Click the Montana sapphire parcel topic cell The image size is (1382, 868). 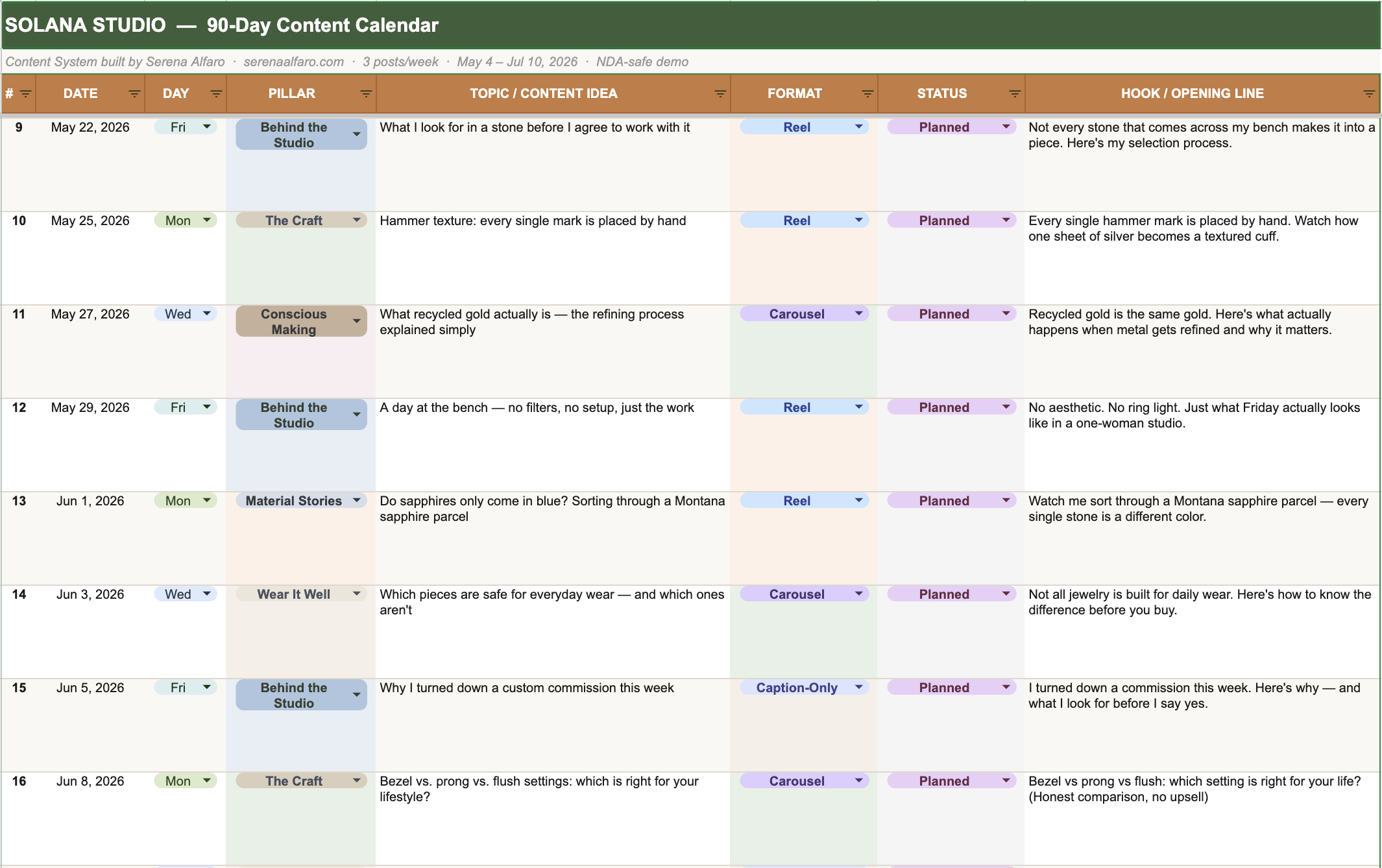click(552, 509)
